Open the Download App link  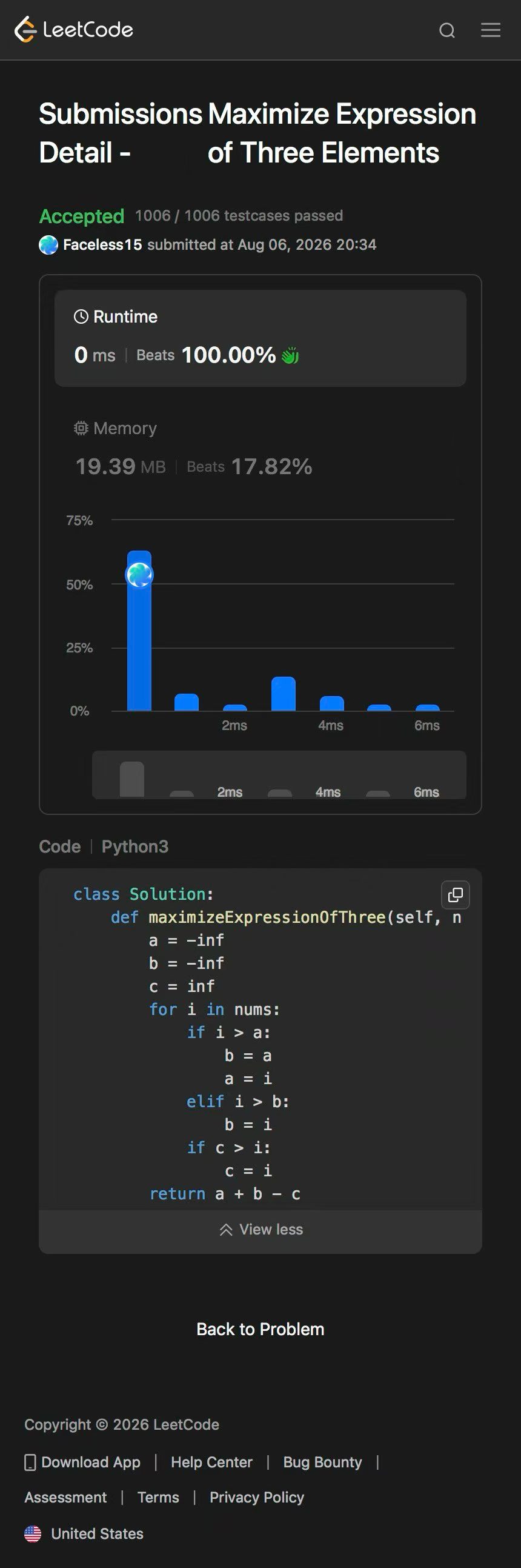click(82, 1462)
